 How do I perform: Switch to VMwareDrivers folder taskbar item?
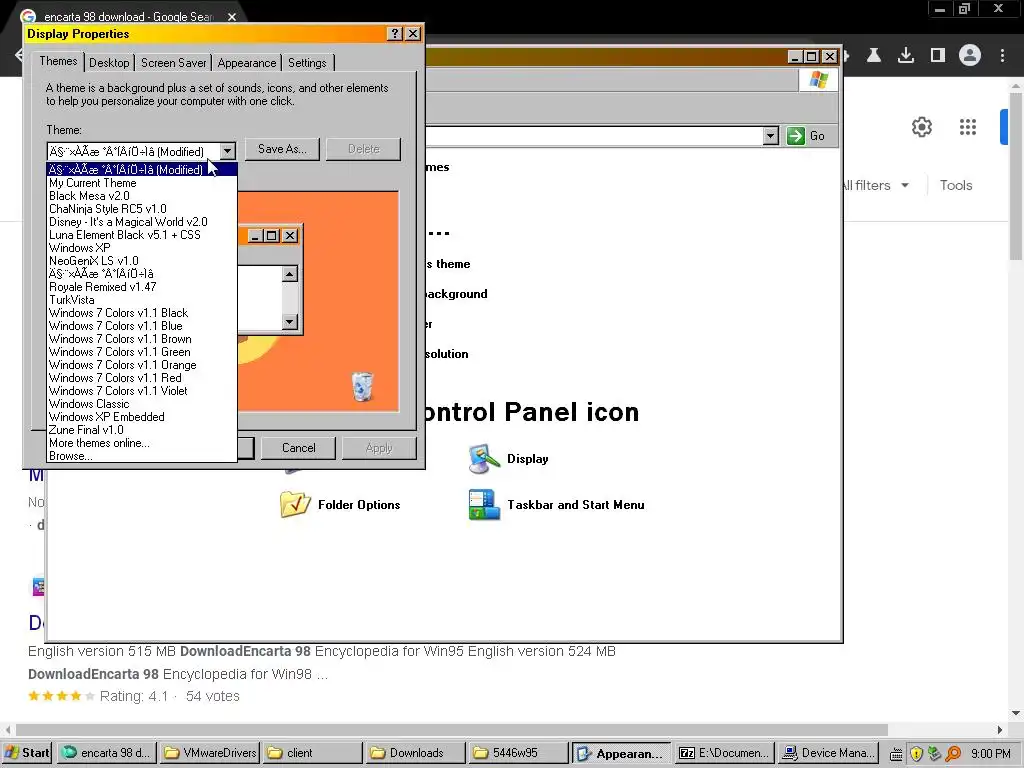(x=209, y=753)
